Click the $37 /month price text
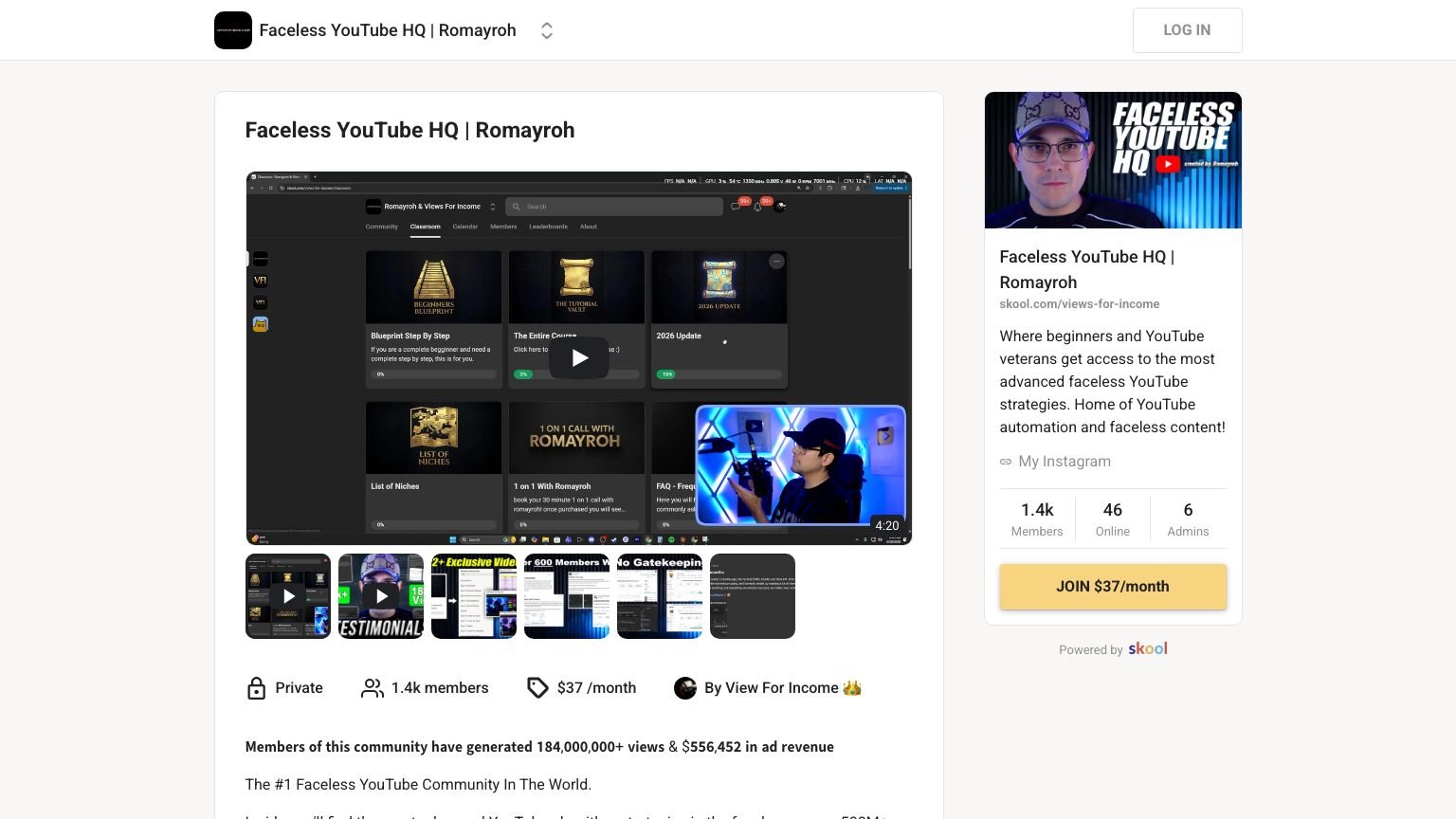 point(596,688)
